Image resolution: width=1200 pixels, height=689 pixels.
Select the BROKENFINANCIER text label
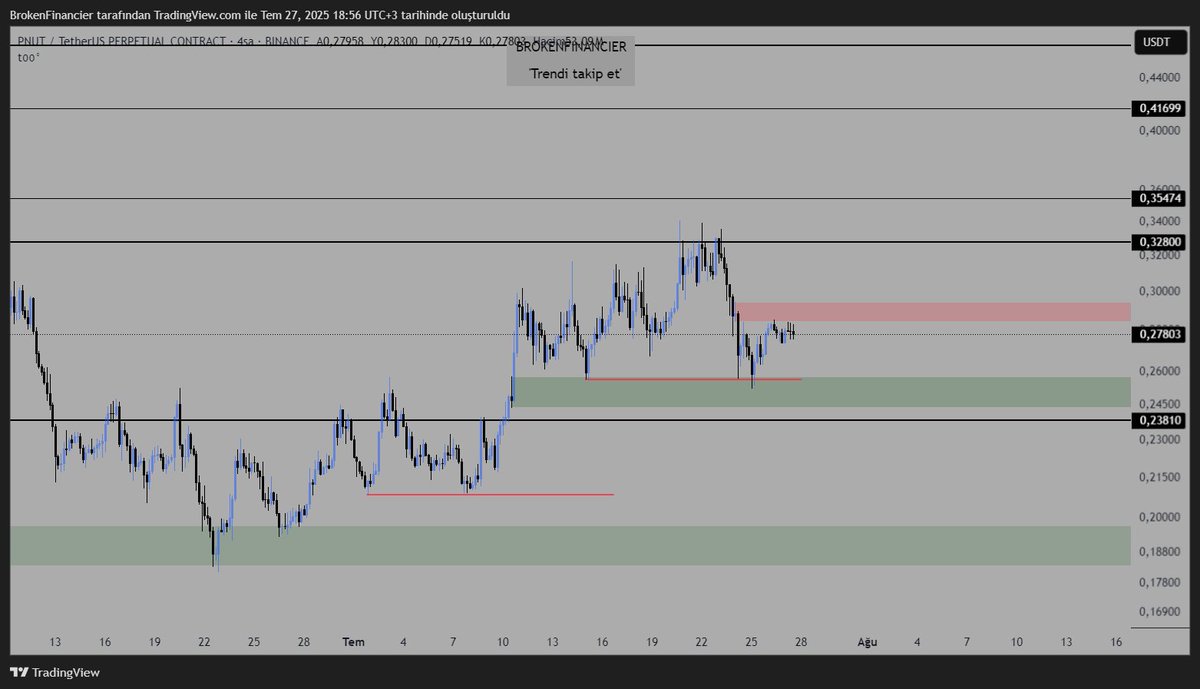pos(571,47)
